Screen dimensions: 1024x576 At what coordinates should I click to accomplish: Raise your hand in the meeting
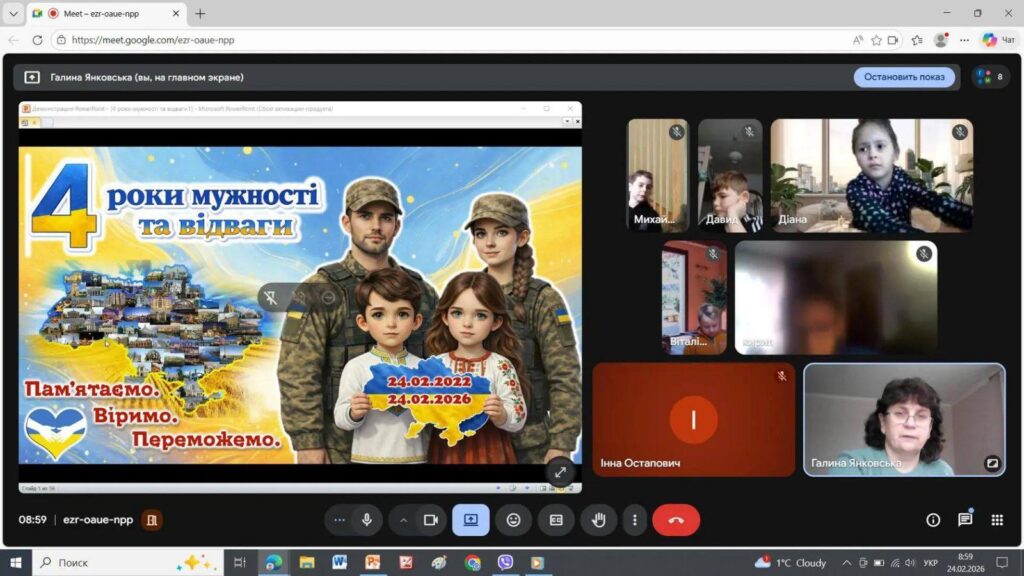599,520
